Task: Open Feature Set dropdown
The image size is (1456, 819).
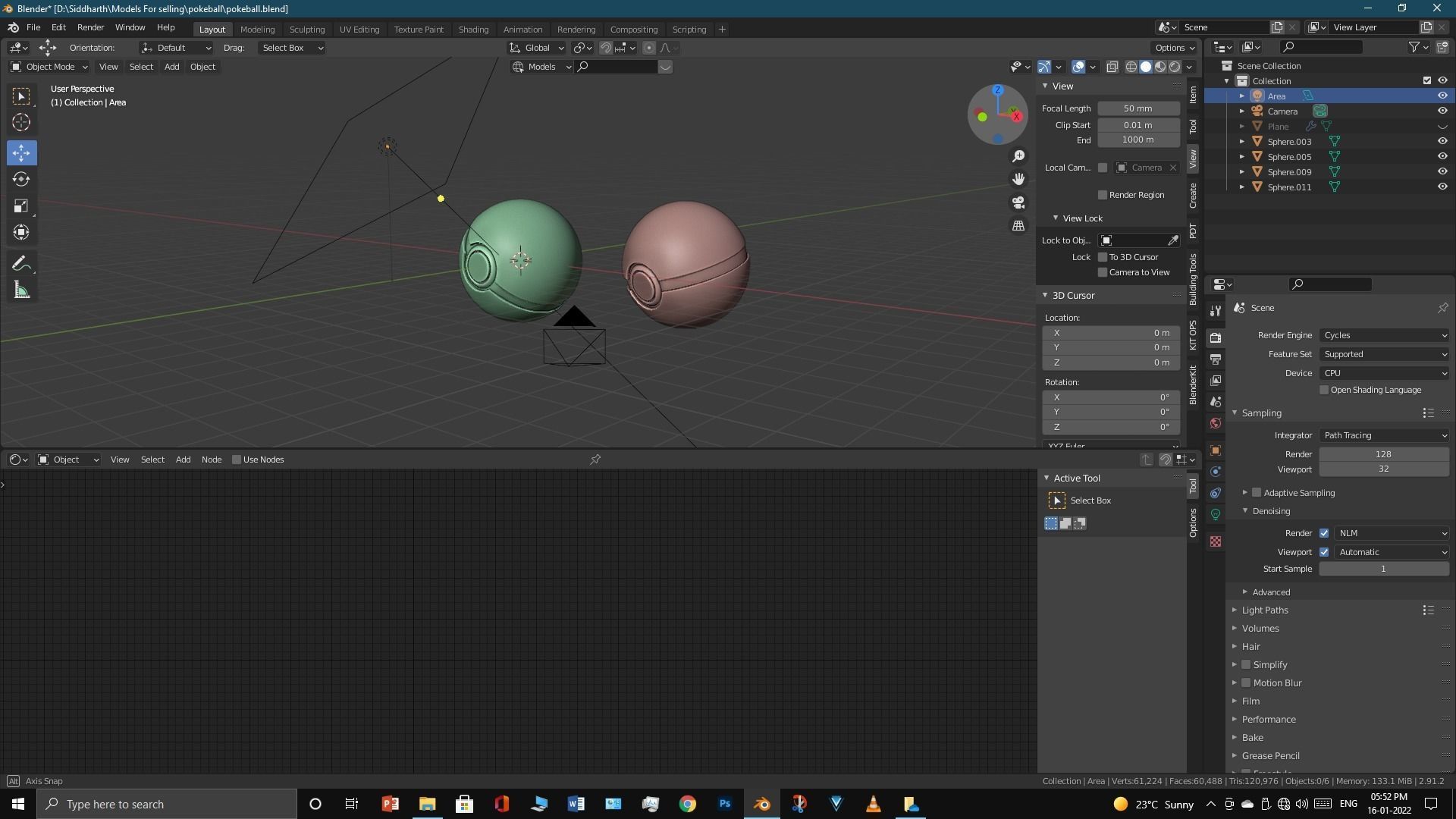Action: pos(1385,354)
